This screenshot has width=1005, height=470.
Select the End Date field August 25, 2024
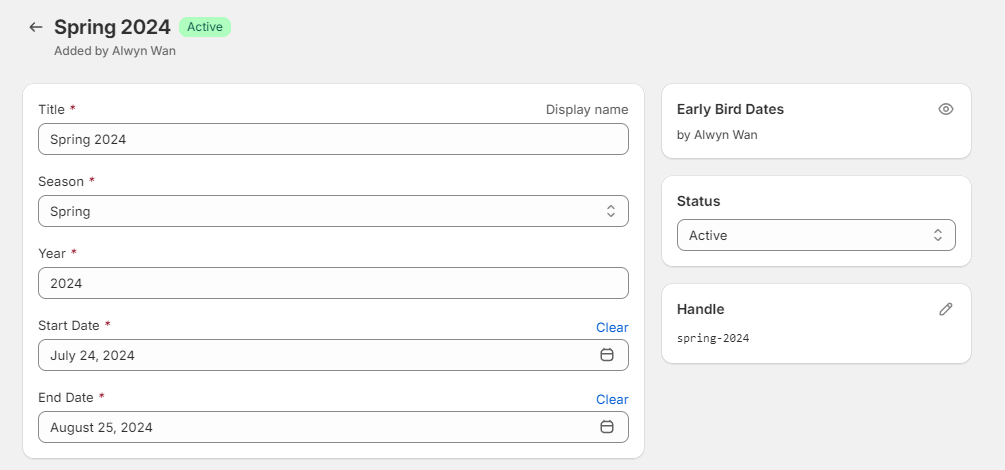pyautogui.click(x=333, y=426)
